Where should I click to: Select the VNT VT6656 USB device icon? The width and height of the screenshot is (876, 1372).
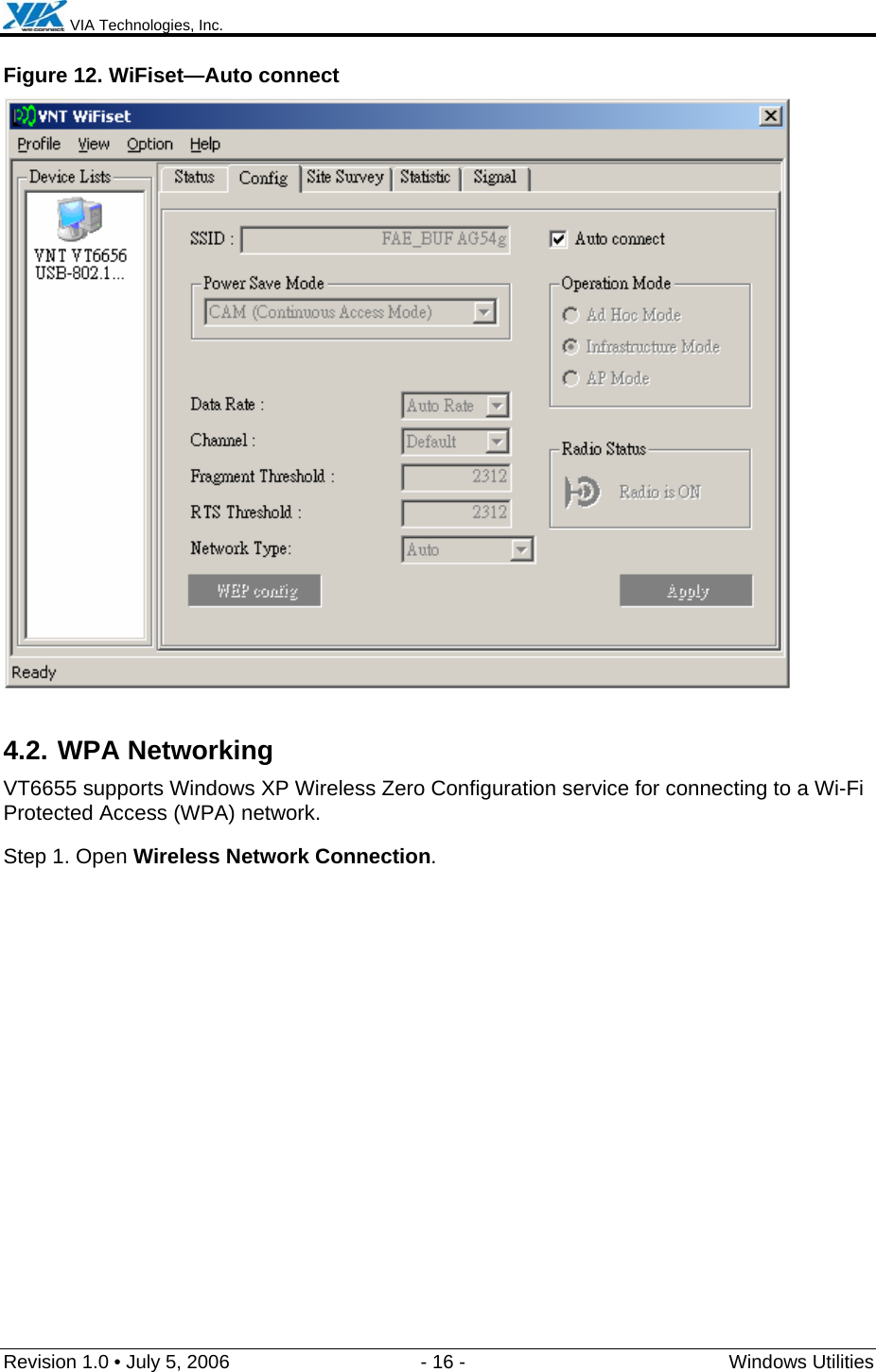point(79,219)
